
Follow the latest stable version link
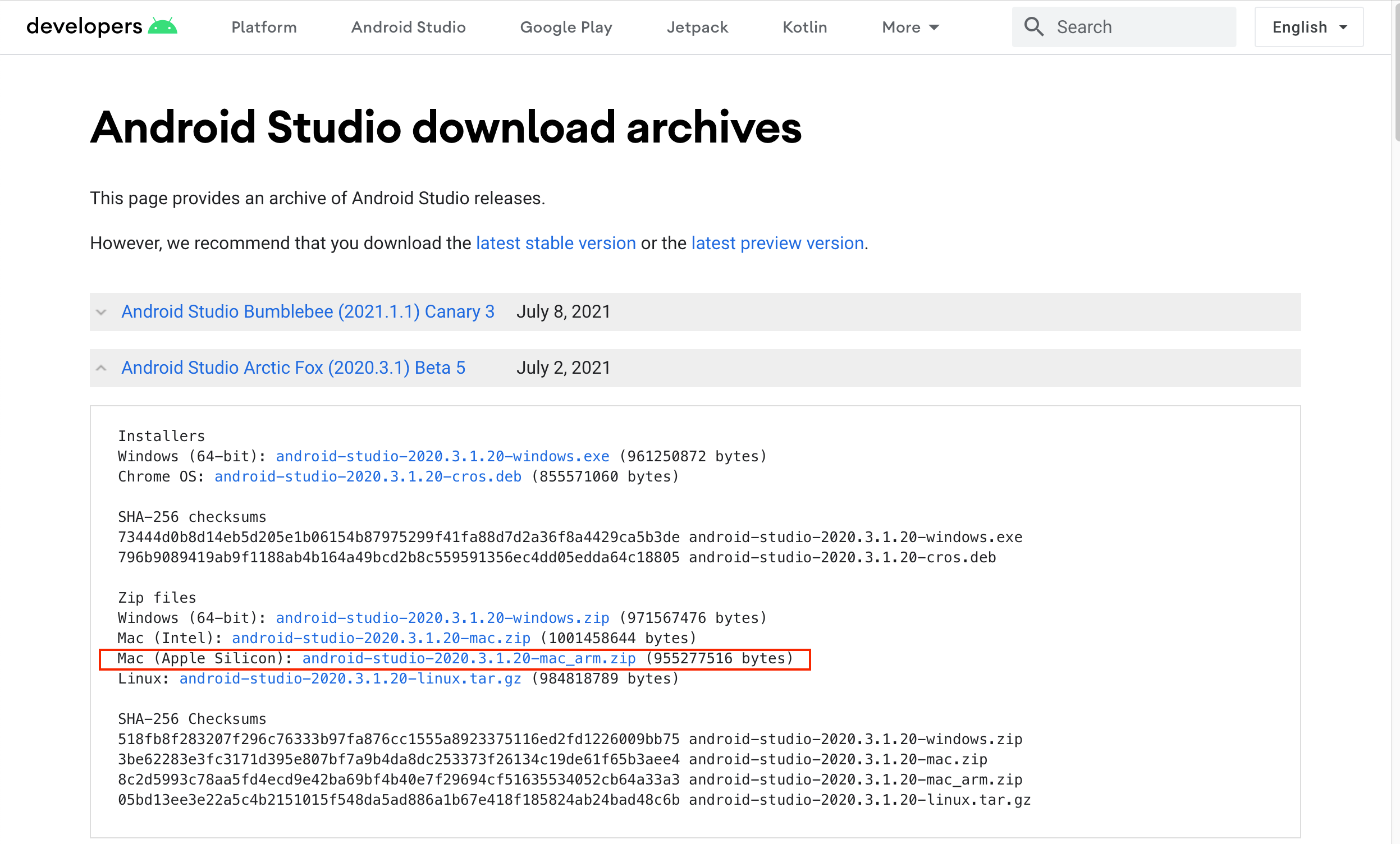(x=556, y=243)
